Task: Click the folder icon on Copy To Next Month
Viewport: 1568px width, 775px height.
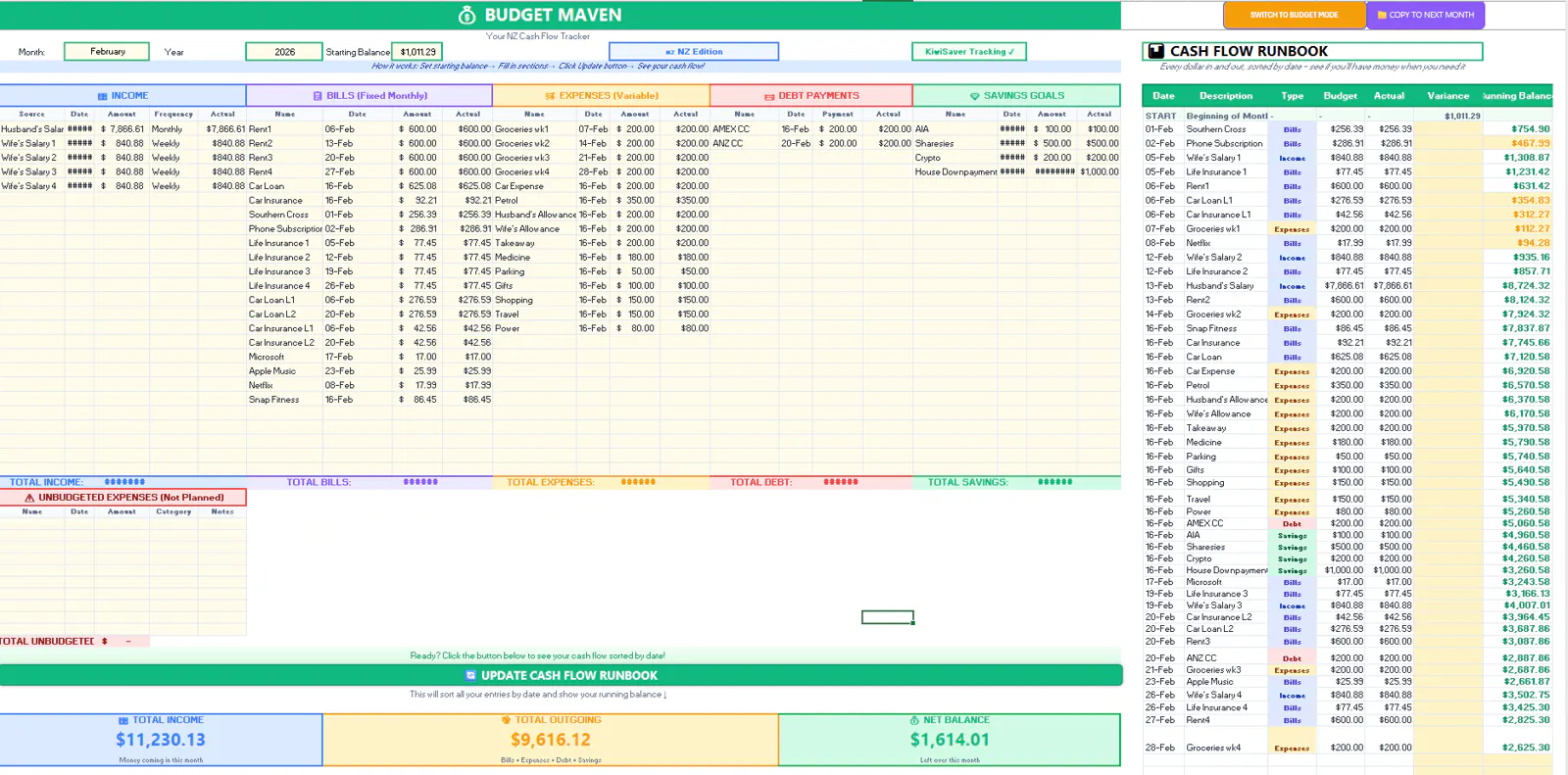Action: click(x=1382, y=15)
